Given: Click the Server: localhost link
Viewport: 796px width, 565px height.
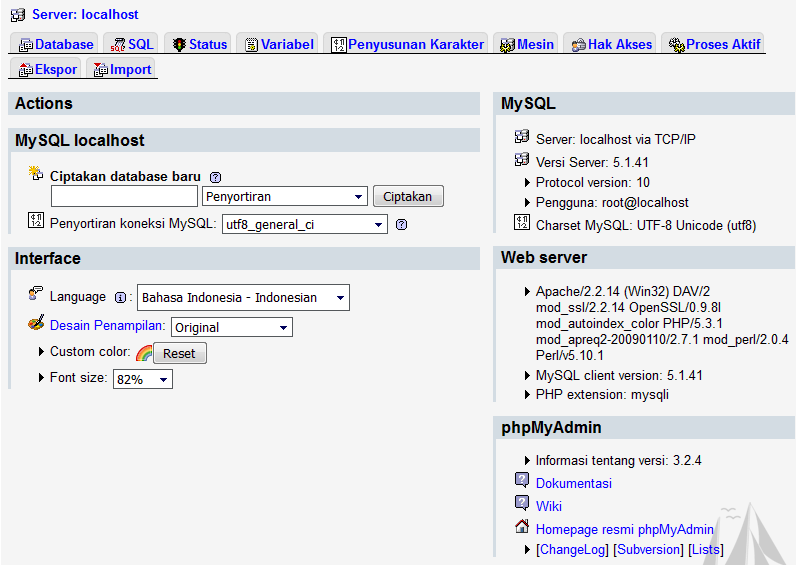Looking at the screenshot, I should pos(85,14).
